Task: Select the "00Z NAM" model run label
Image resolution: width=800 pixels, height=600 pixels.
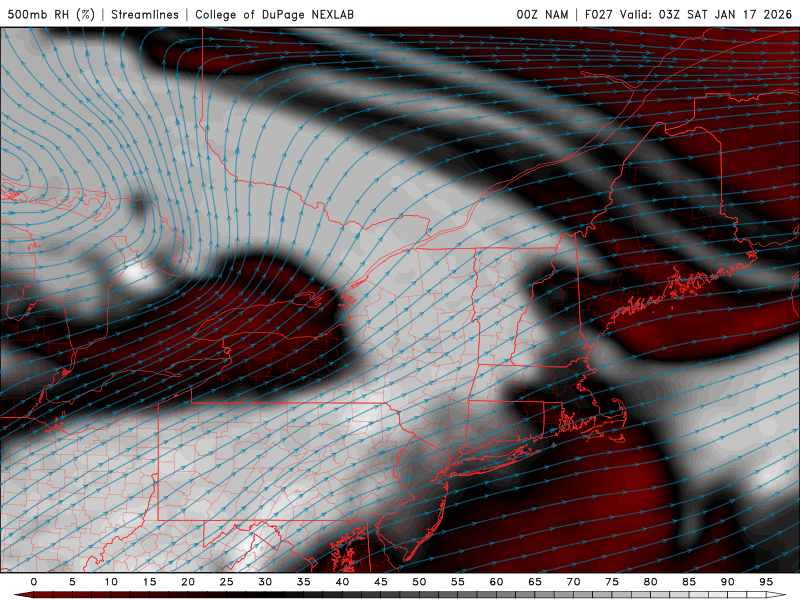Action: tap(542, 14)
